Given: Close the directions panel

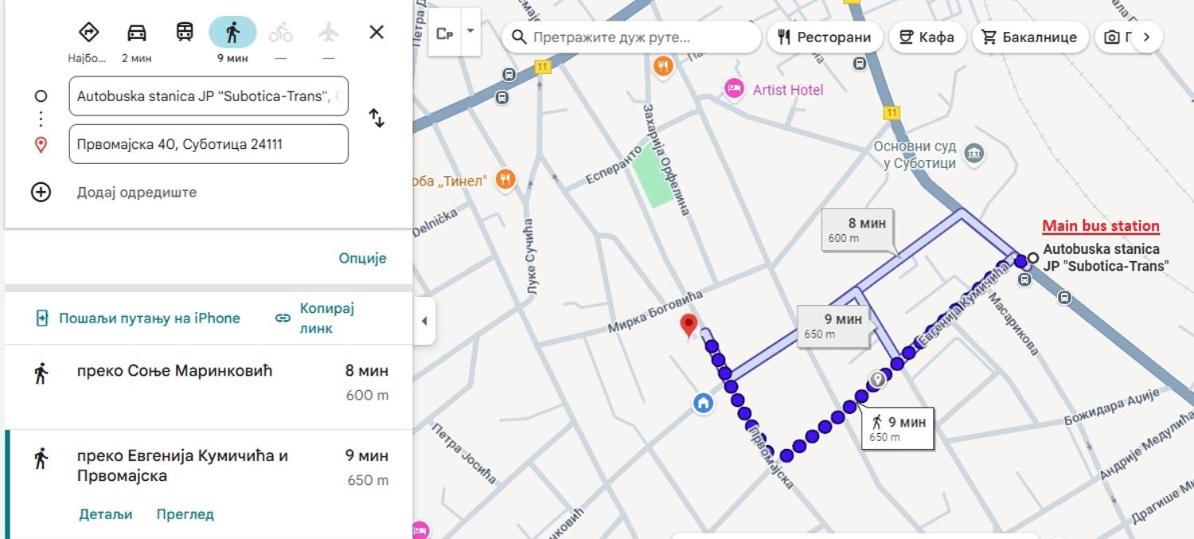Looking at the screenshot, I should (376, 33).
